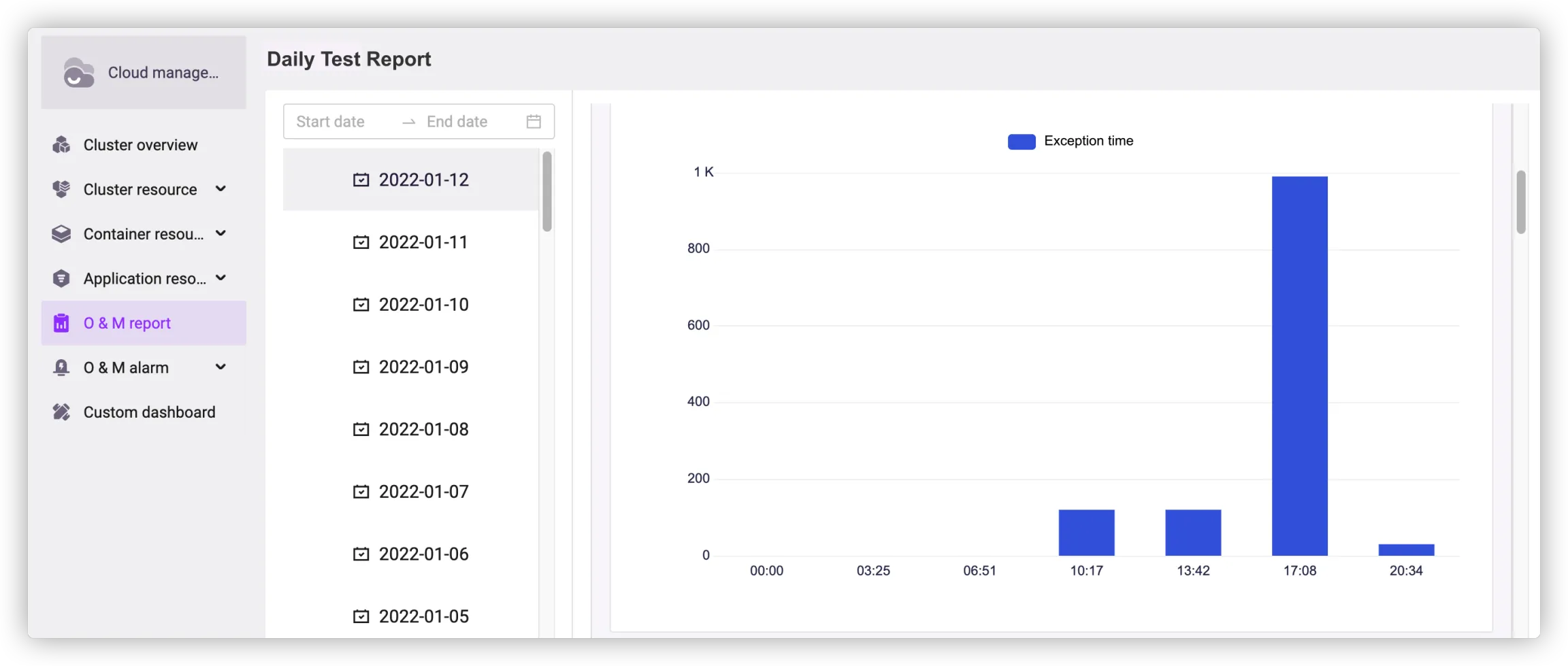The height and width of the screenshot is (666, 1568).
Task: Expand the O & M alarm chevron
Action: pyautogui.click(x=220, y=367)
